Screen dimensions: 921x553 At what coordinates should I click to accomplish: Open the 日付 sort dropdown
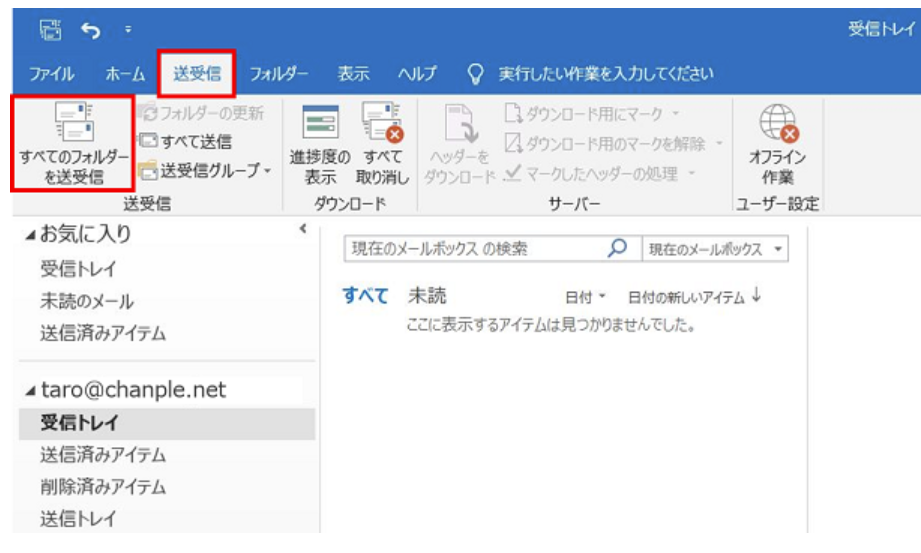click(585, 297)
